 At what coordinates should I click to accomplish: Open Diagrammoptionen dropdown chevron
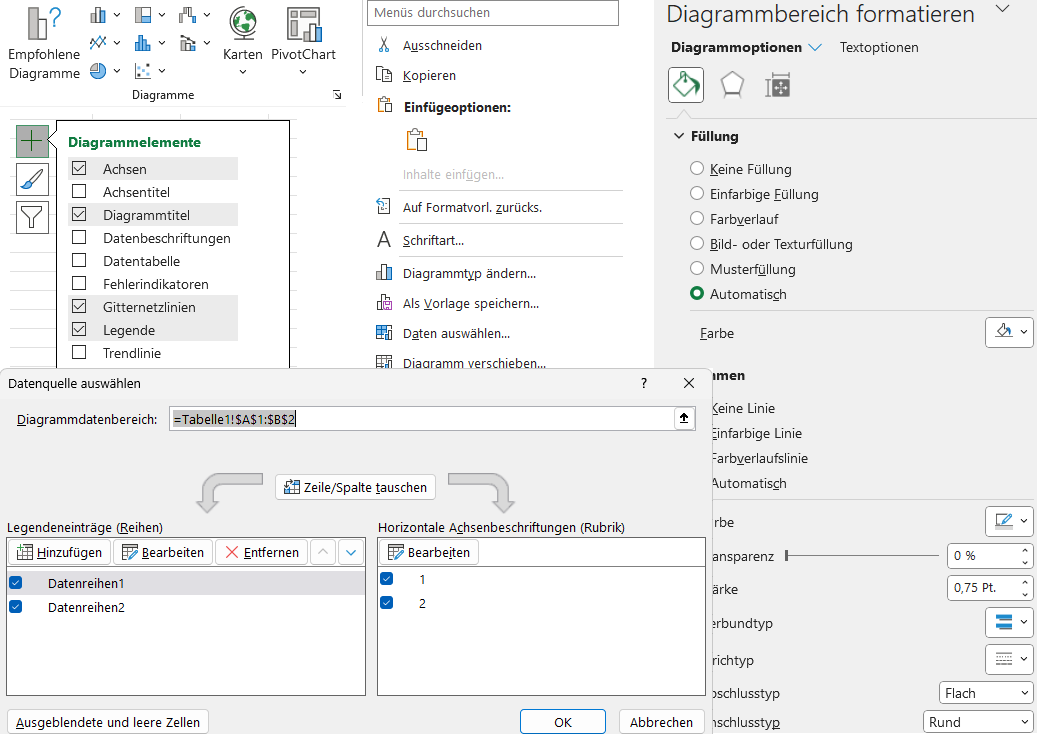(815, 47)
